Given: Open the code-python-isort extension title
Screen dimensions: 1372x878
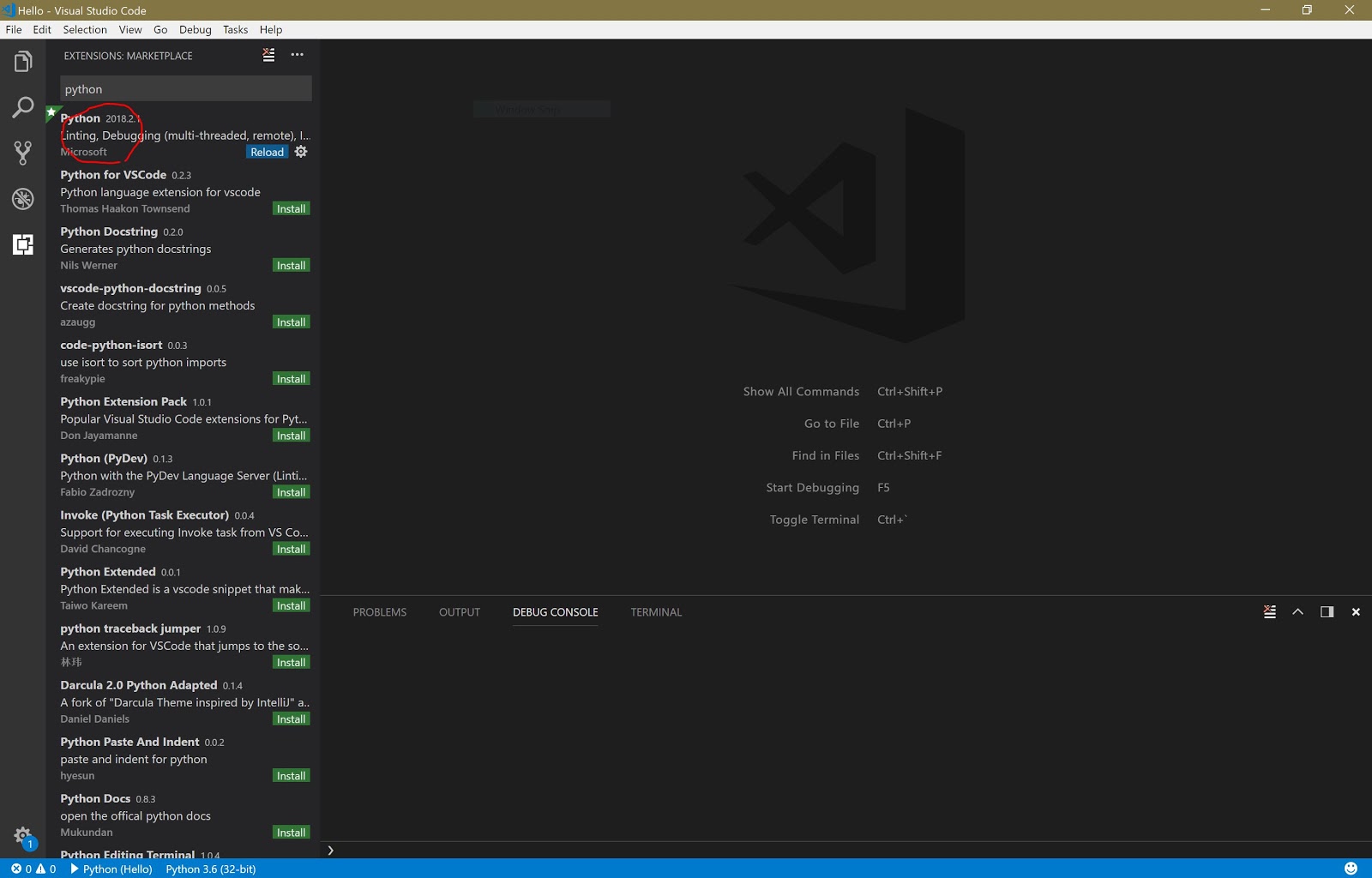Looking at the screenshot, I should point(111,345).
